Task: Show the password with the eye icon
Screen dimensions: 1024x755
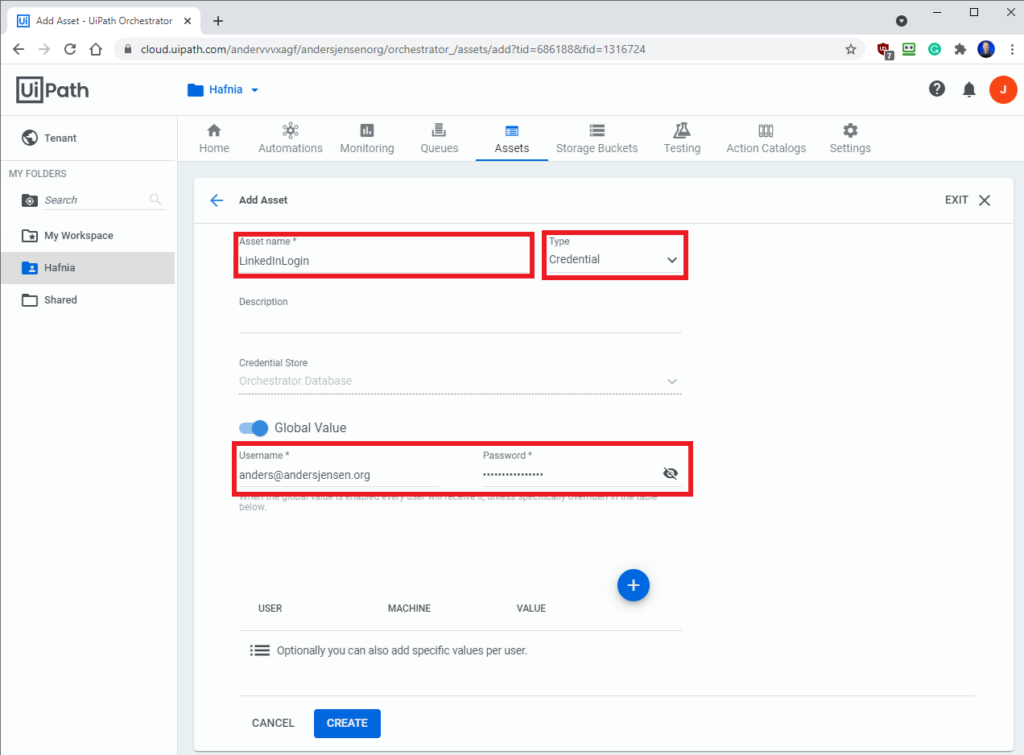Action: [x=670, y=473]
